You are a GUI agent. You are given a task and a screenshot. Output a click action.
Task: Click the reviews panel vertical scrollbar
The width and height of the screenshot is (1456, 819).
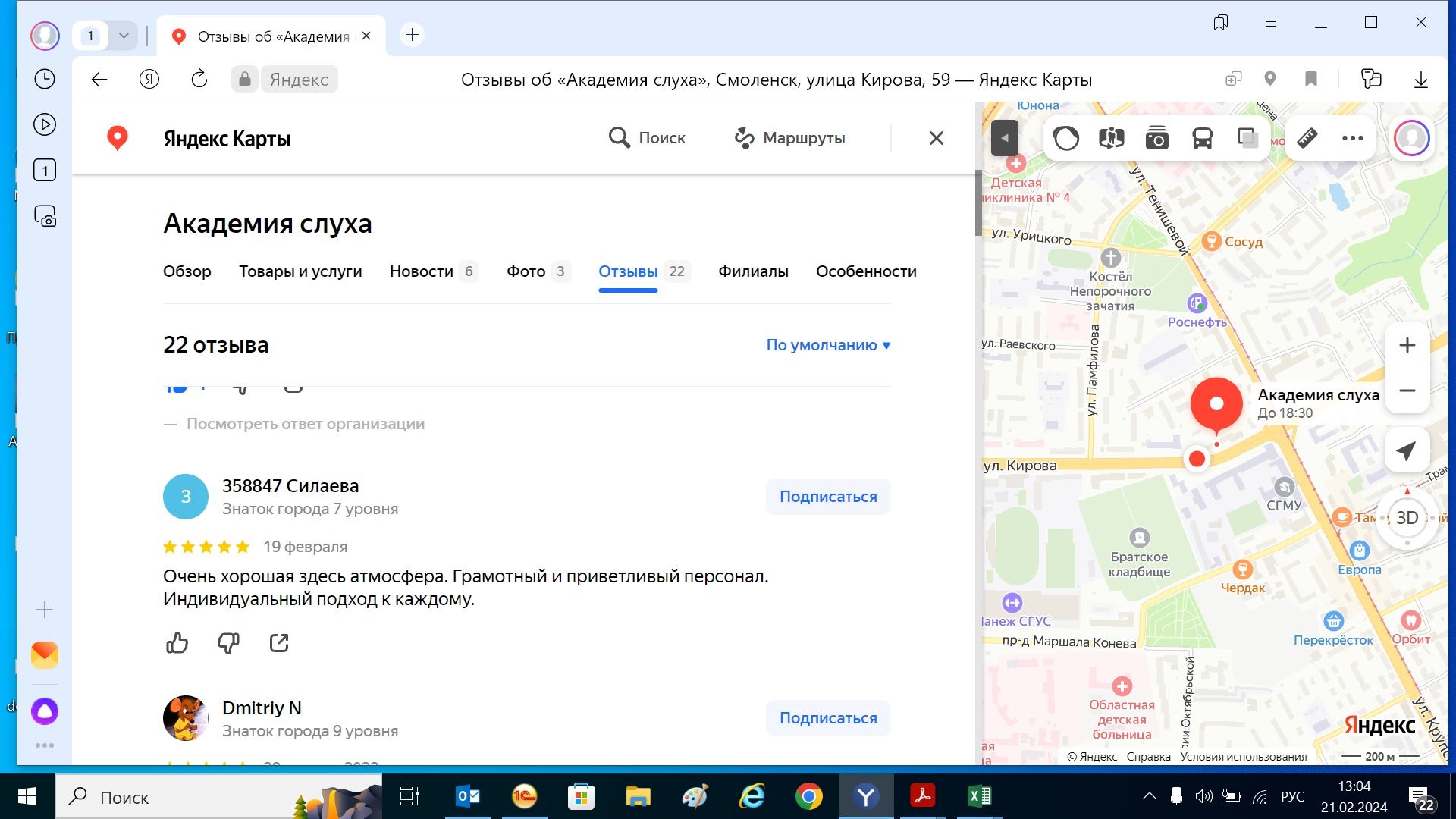click(977, 205)
